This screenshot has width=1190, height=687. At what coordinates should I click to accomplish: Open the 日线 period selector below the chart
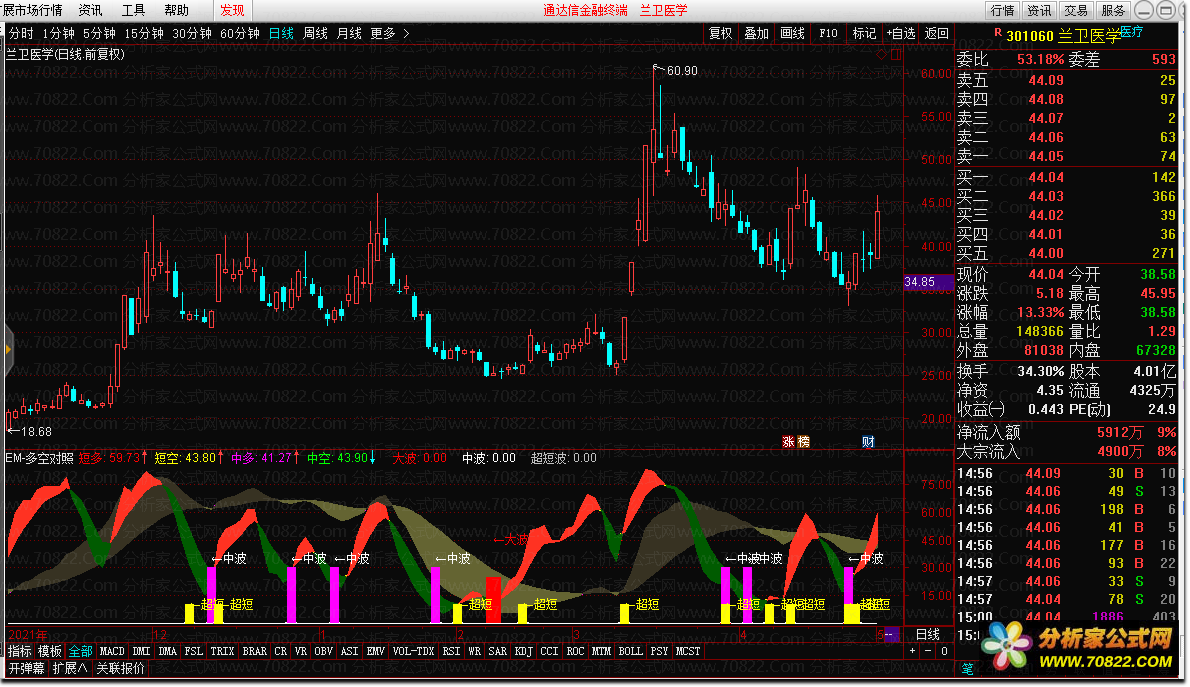click(x=928, y=635)
